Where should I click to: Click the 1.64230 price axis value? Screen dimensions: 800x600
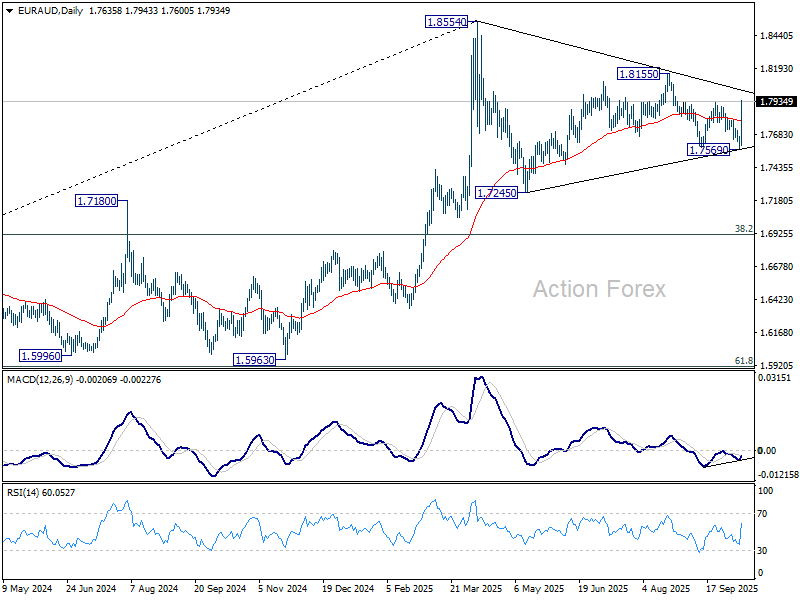coord(777,299)
